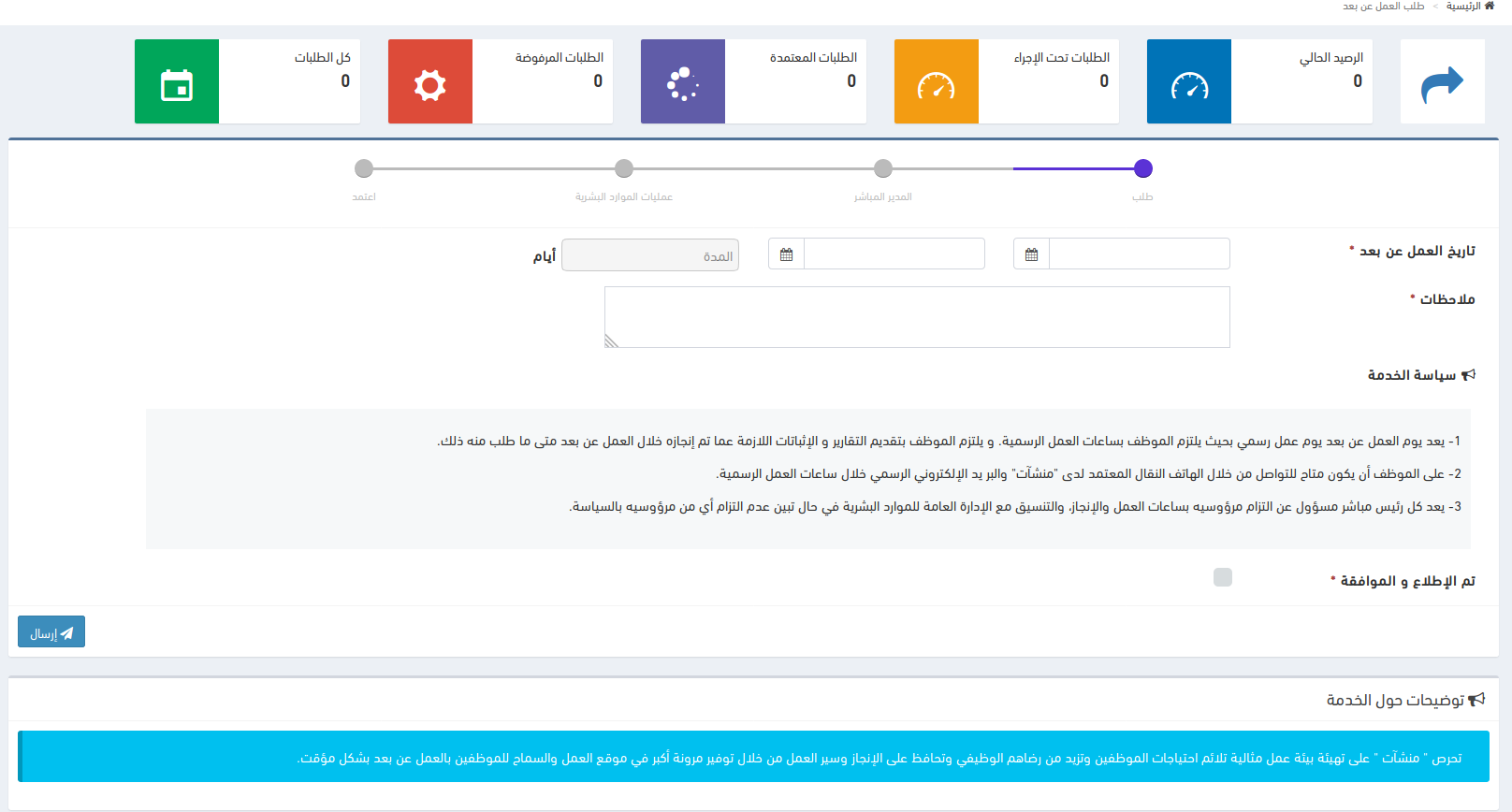Image resolution: width=1512 pixels, height=812 pixels.
Task: Click the purple spinner icon for الطلبات المعتمدة
Action: tap(683, 82)
